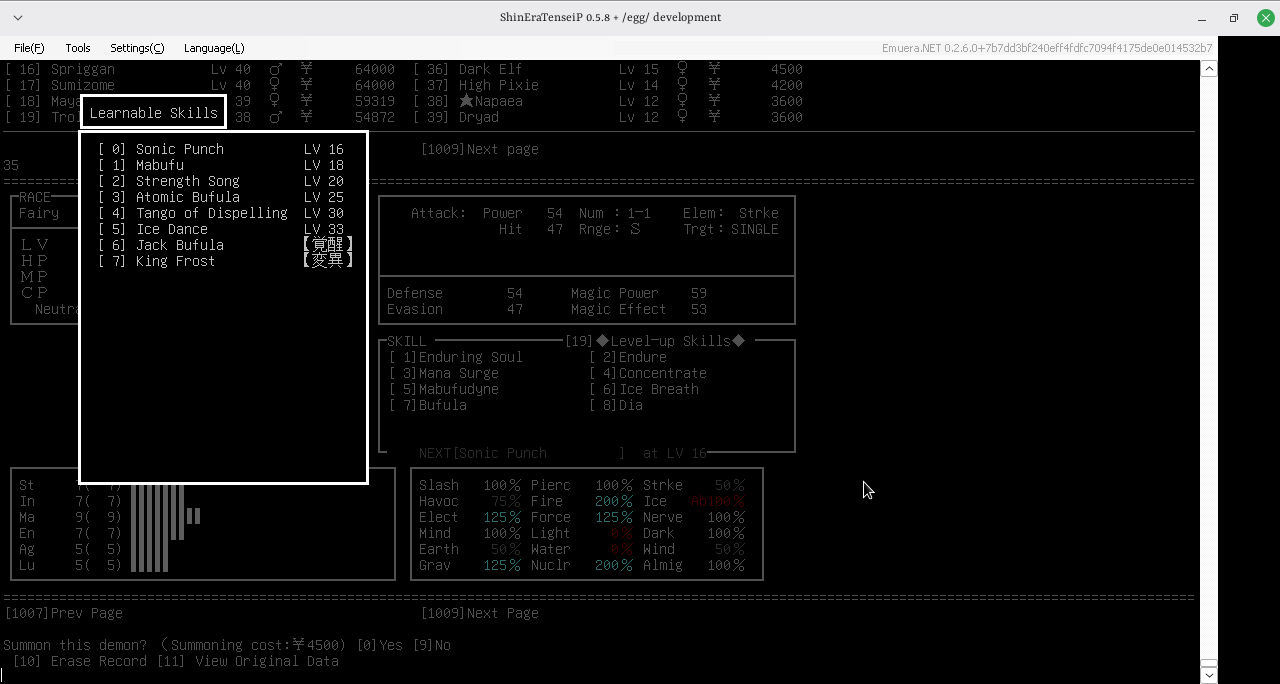Select [9]No to cancel summoning
Image resolution: width=1280 pixels, height=684 pixels.
point(432,645)
